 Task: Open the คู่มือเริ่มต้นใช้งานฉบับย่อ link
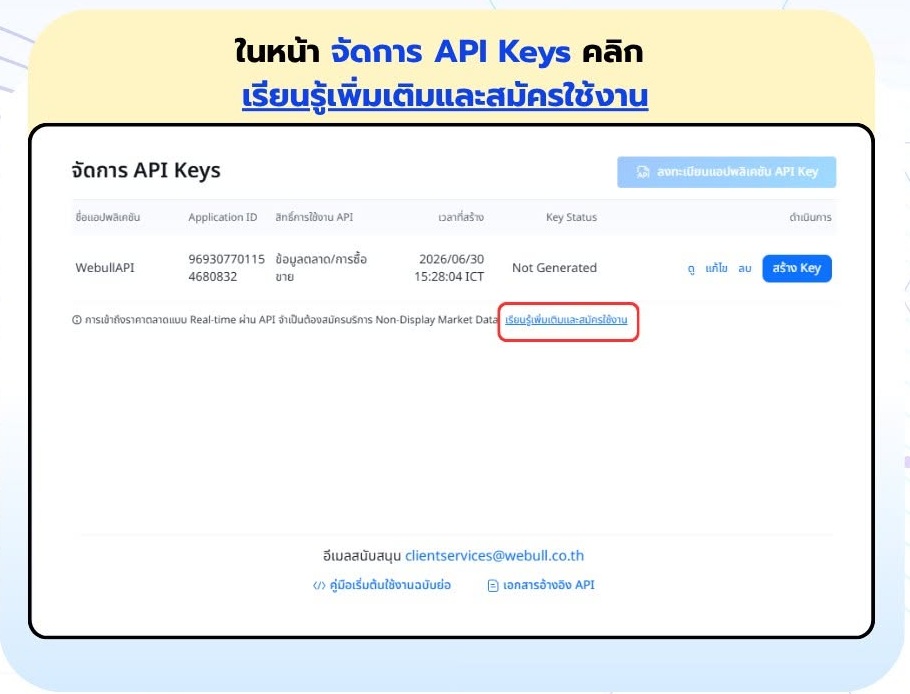(390, 585)
